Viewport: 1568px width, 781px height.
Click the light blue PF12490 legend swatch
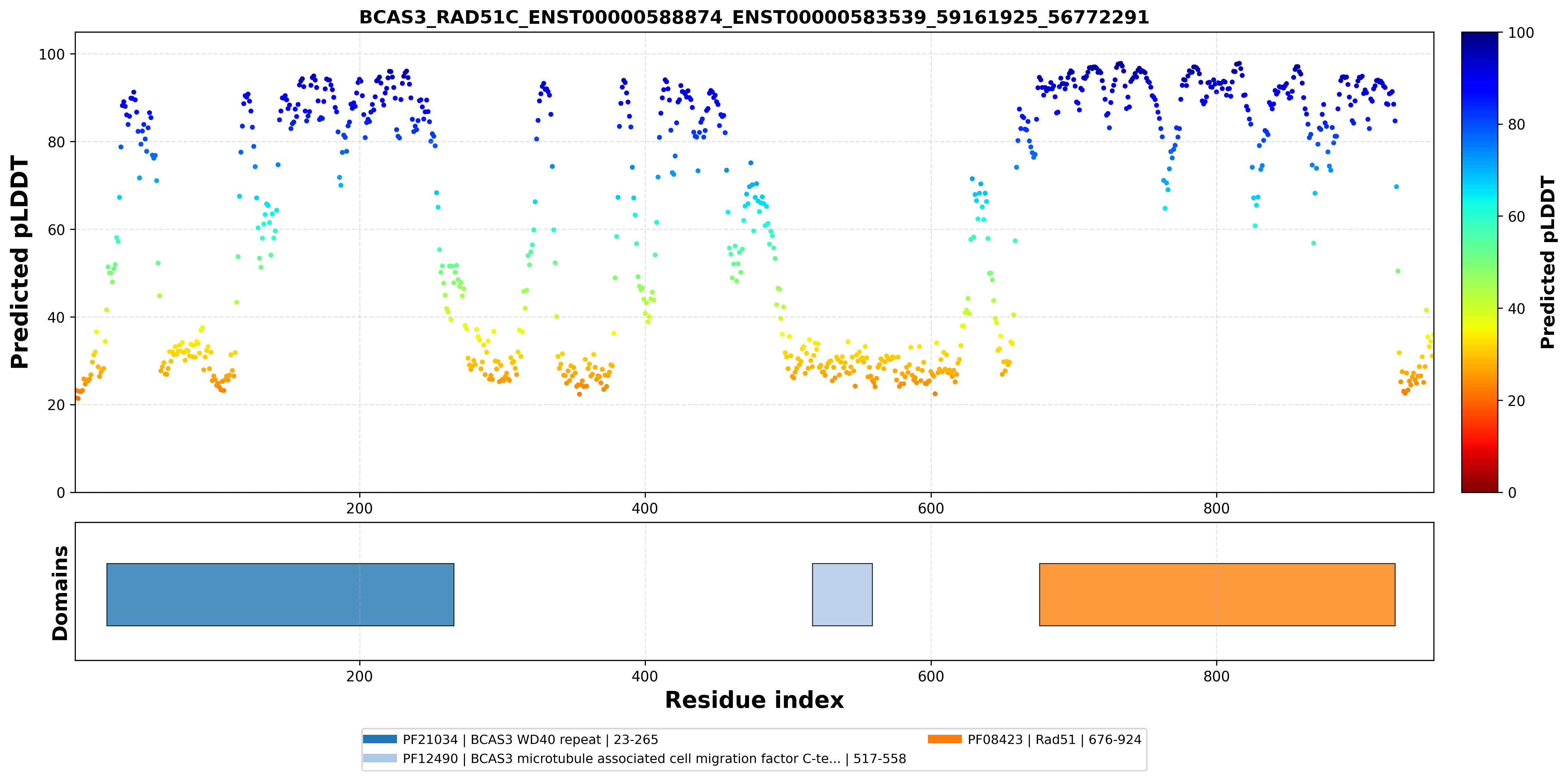(380, 758)
